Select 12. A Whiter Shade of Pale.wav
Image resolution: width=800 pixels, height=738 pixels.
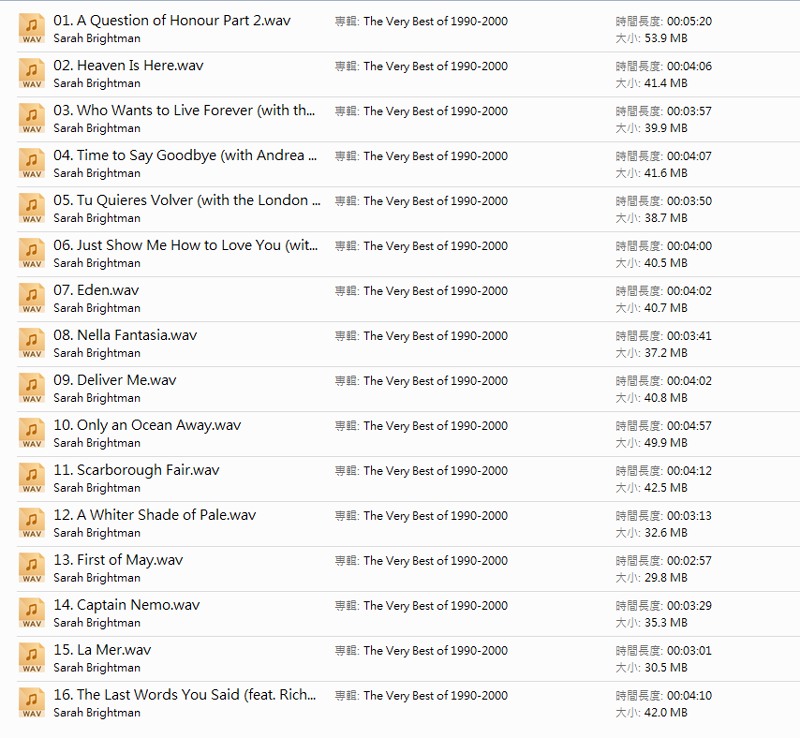click(154, 516)
